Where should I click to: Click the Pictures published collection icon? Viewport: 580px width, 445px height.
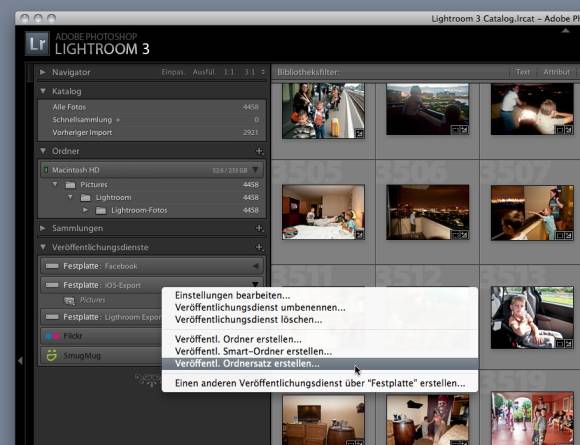70,300
